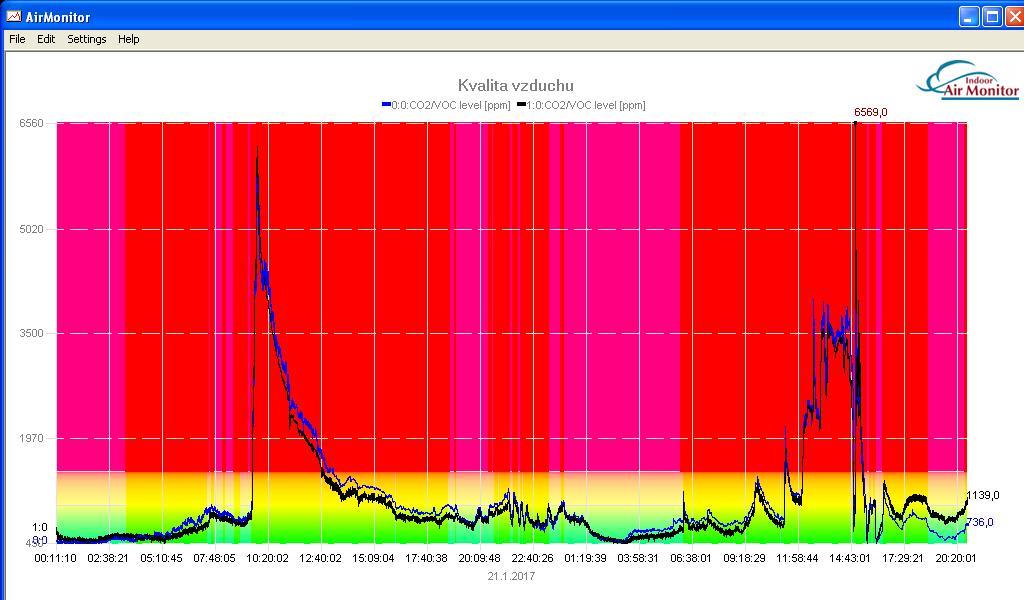Open the Help menu
Screen dimensions: 1024x600
pos(128,39)
